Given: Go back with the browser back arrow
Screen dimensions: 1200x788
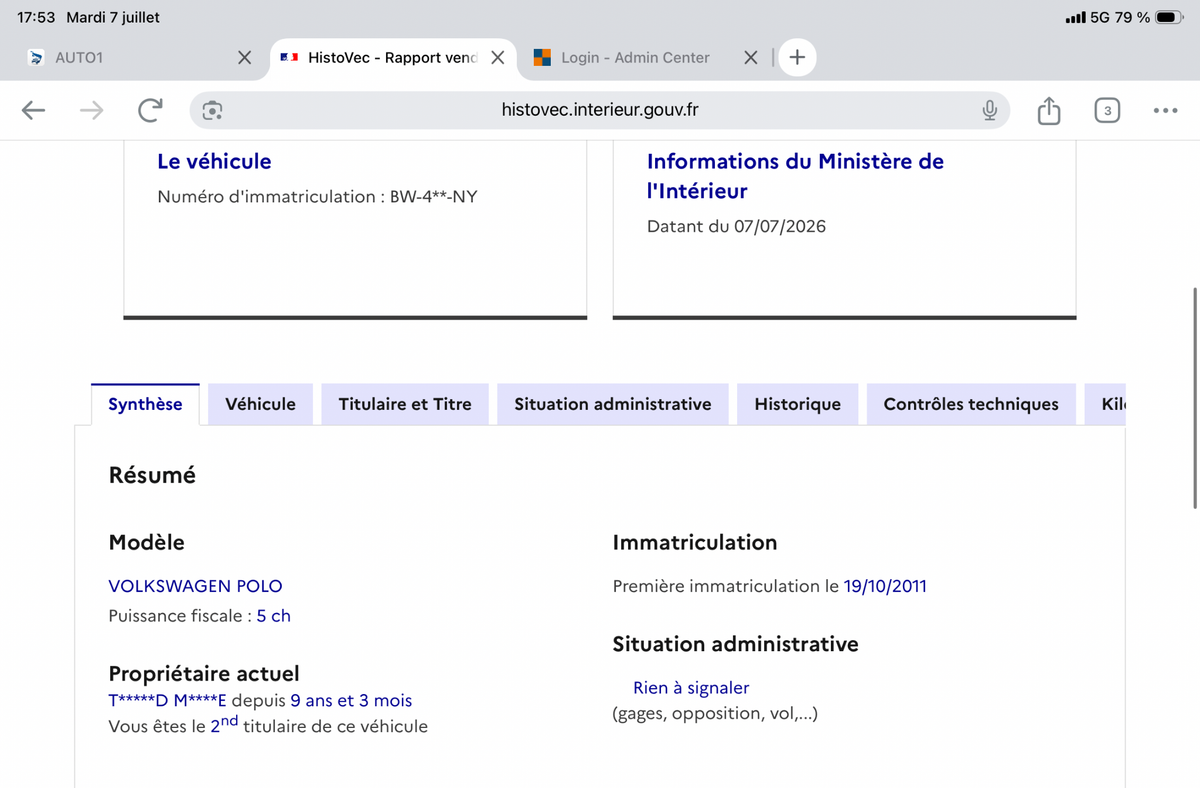Looking at the screenshot, I should click(x=34, y=110).
